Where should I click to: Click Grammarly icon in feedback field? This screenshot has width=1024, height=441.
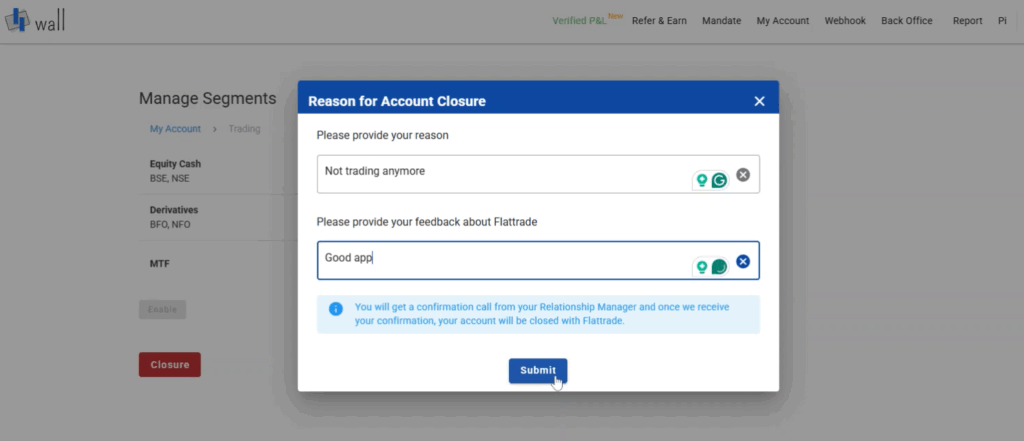point(719,267)
